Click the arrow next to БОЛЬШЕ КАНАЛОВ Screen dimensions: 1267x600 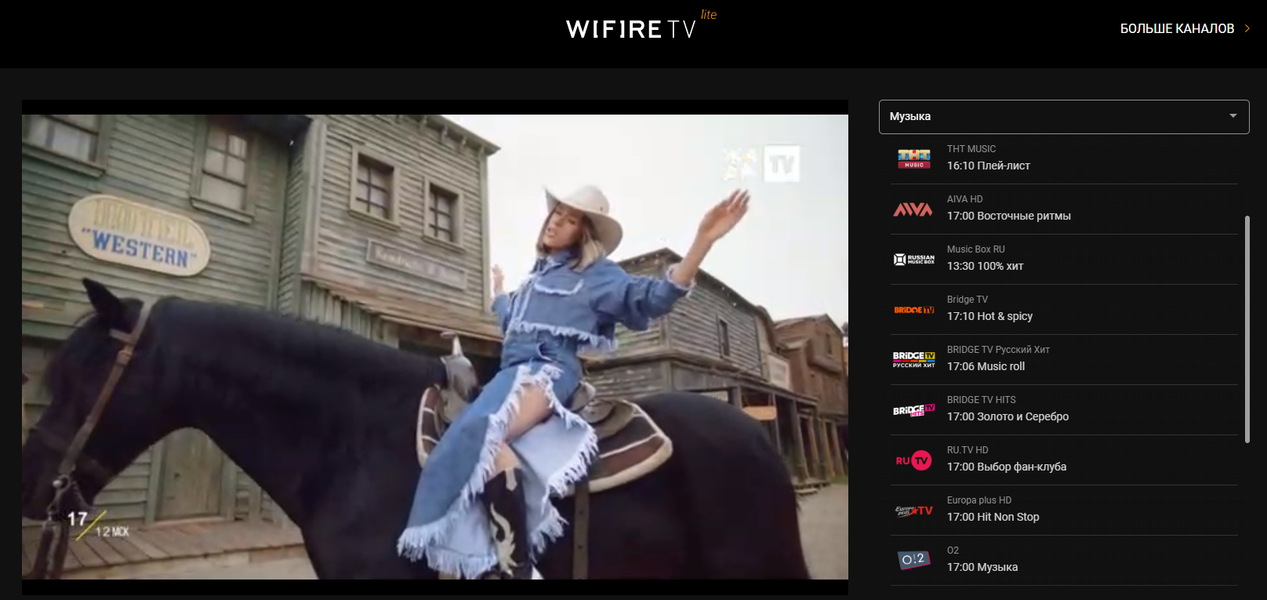point(1247,29)
